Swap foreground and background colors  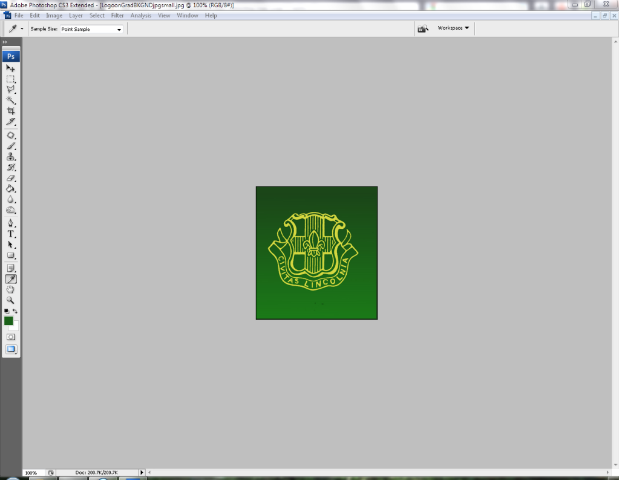15,311
